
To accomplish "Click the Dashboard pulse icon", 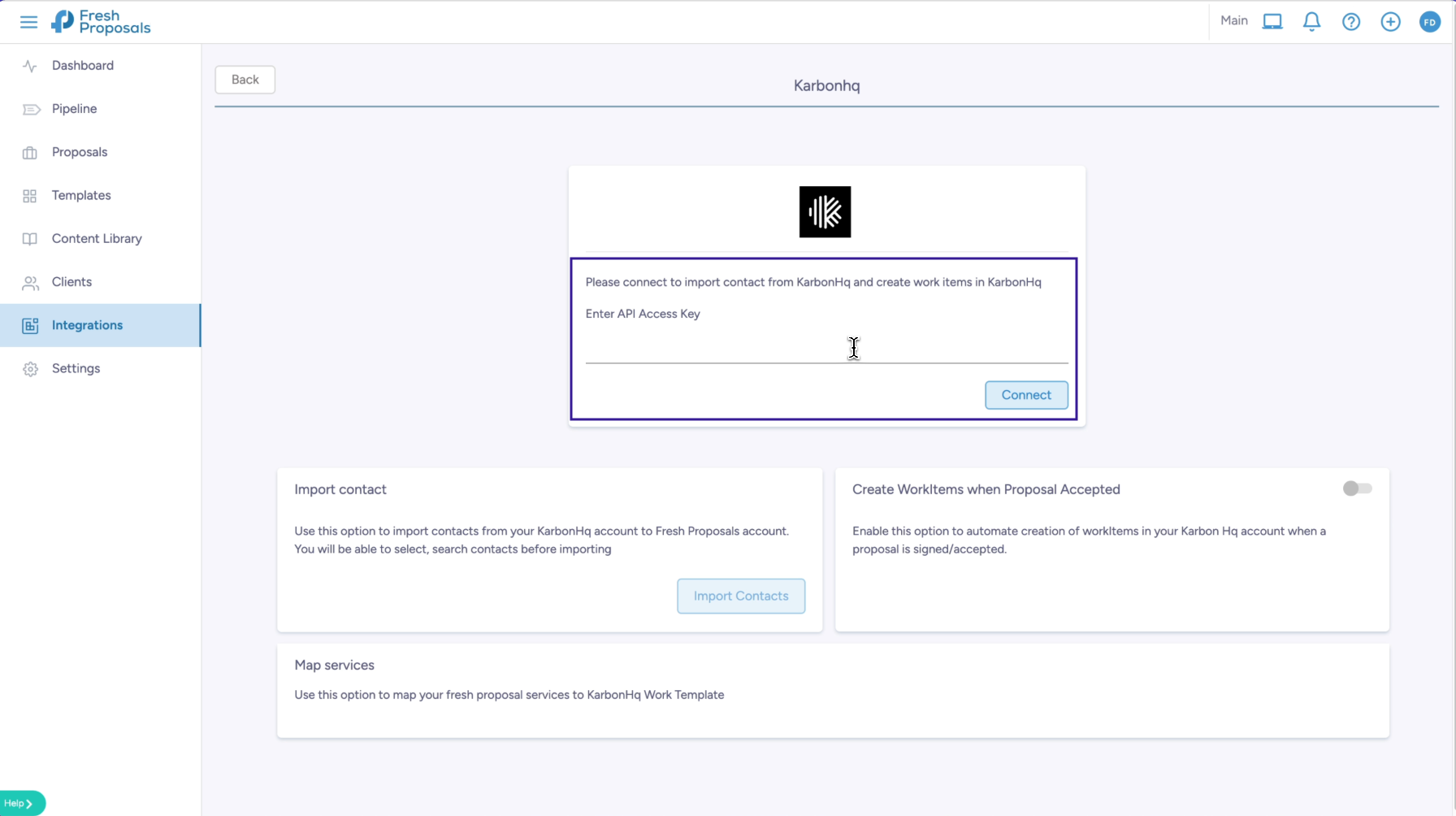I will pos(30,66).
